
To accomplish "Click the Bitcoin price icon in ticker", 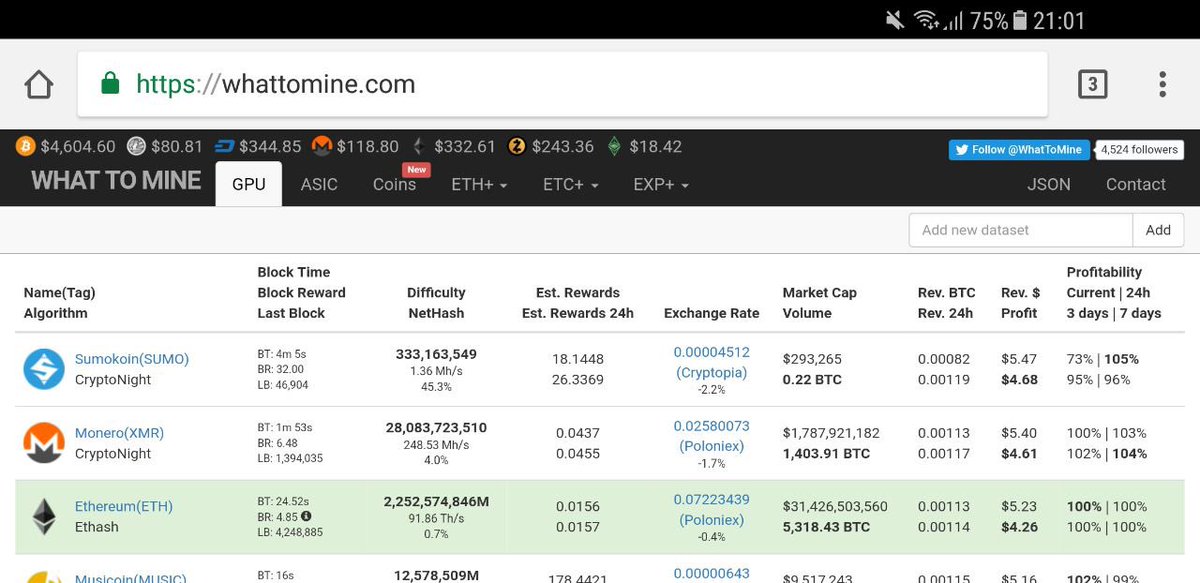I will click(x=24, y=147).
